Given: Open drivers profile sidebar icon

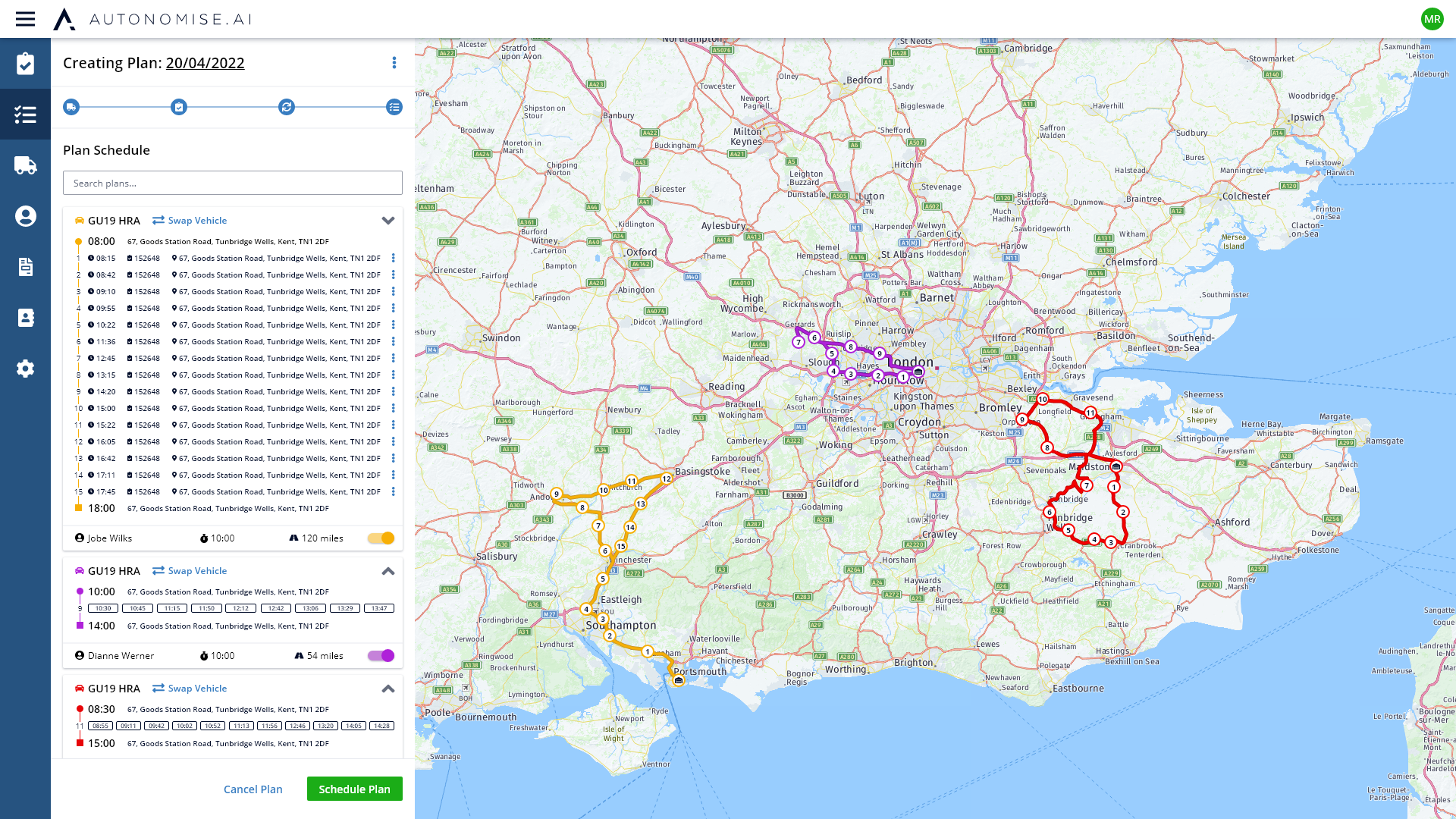Looking at the screenshot, I should pos(25,216).
